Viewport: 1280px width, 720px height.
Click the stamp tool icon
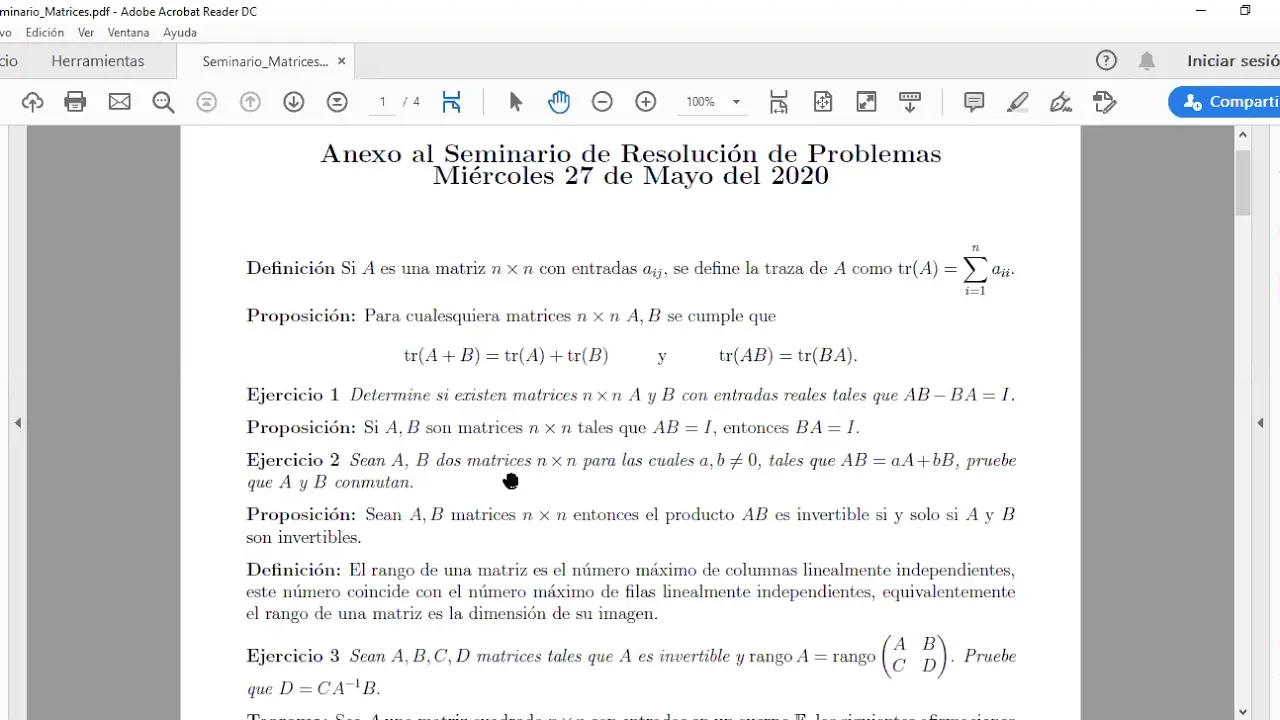point(1104,102)
